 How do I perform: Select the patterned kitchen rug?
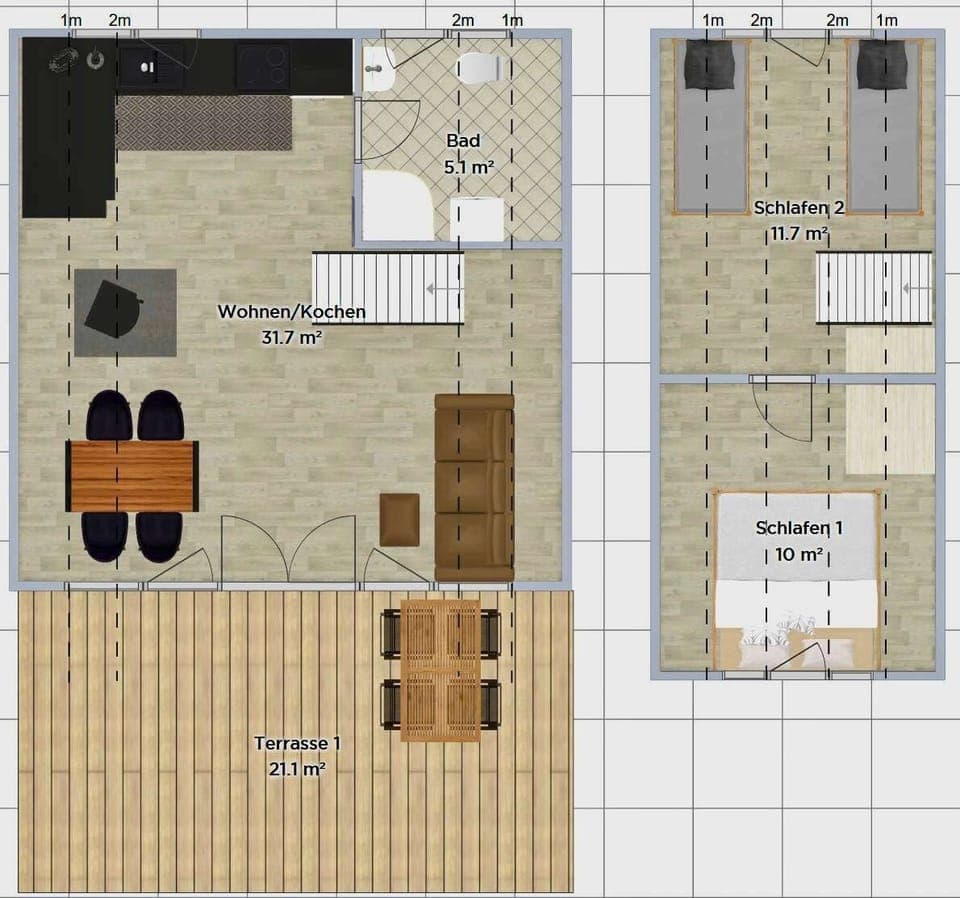coord(204,123)
